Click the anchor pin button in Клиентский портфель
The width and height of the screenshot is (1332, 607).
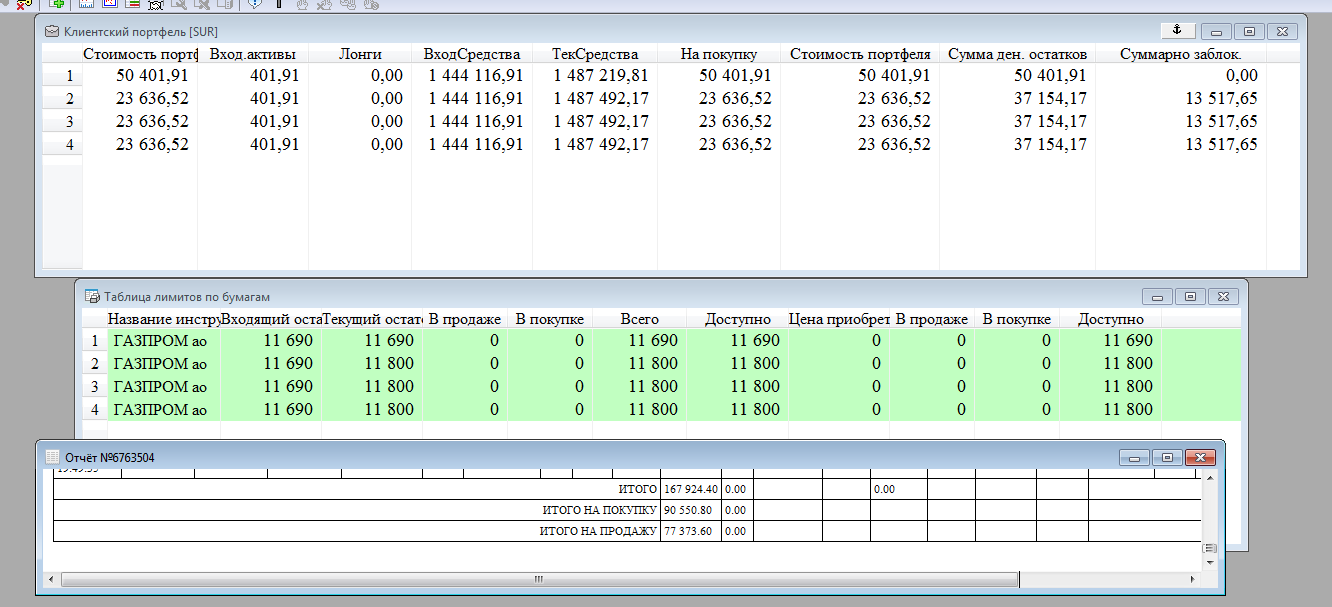(1177, 30)
